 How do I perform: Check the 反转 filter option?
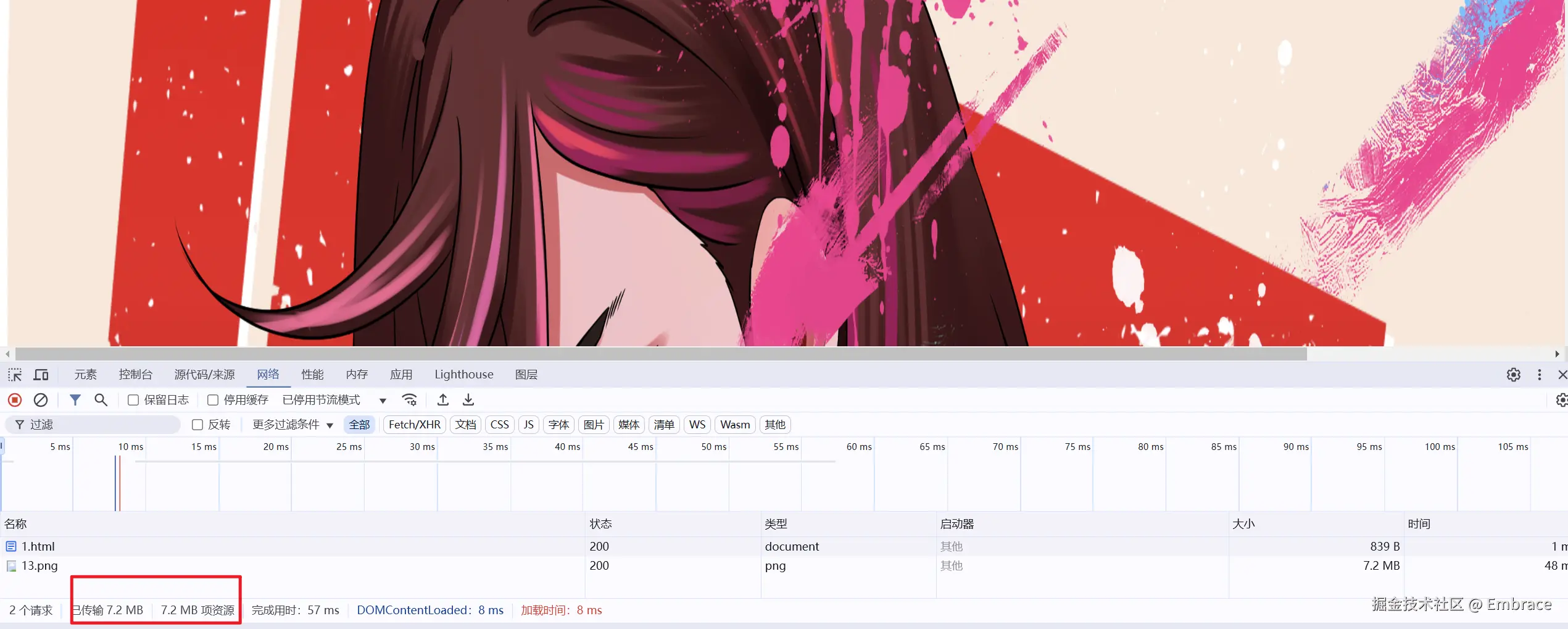click(197, 424)
